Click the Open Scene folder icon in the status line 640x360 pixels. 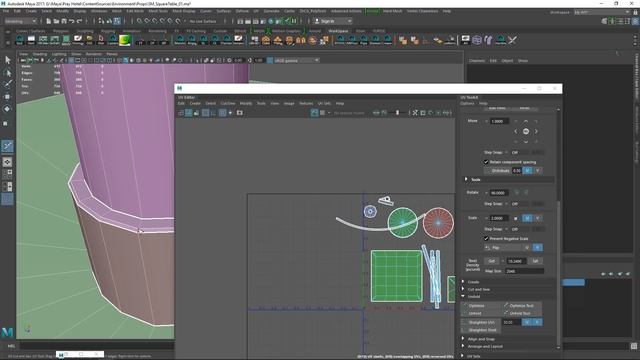point(56,21)
